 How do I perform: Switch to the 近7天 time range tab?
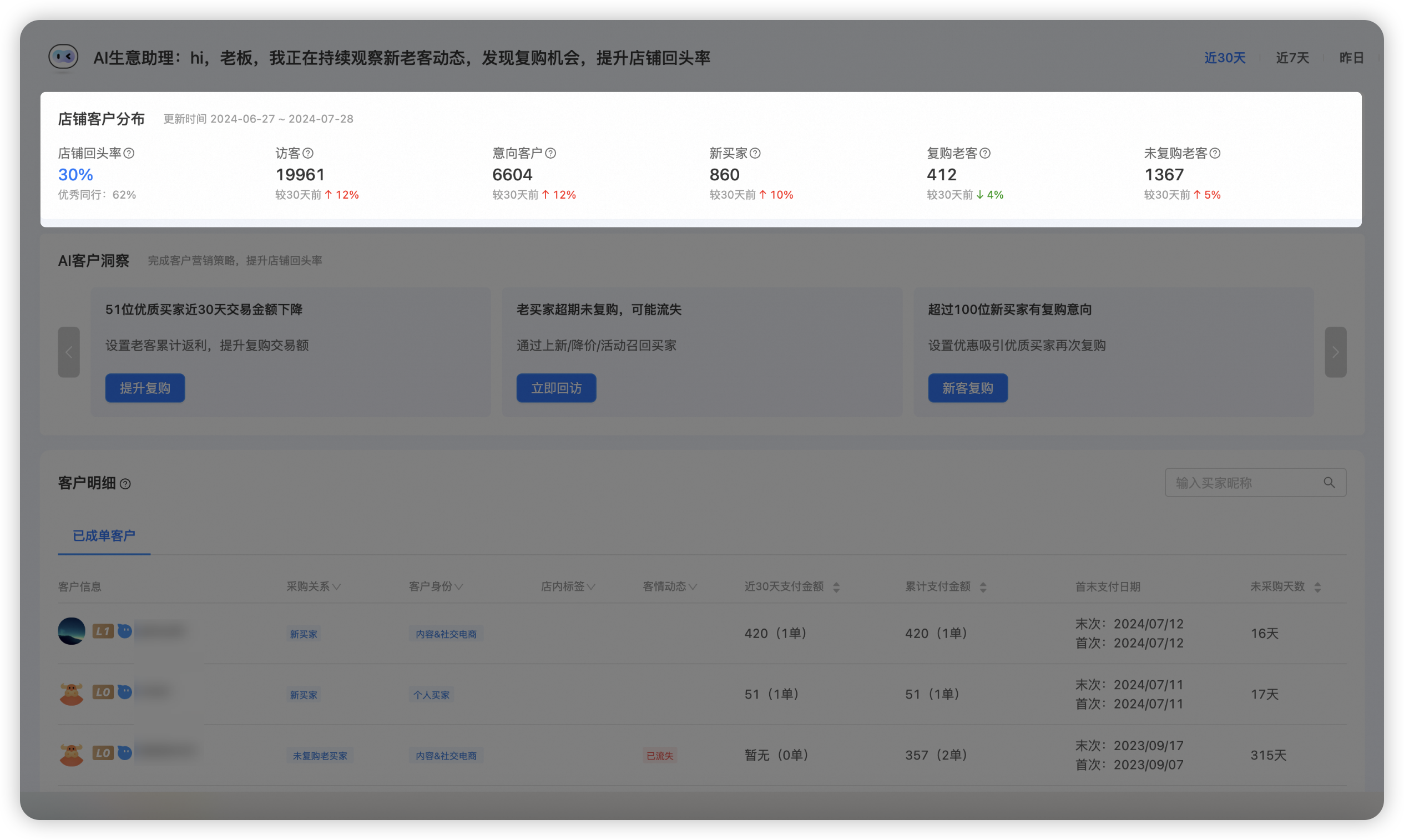(x=1292, y=57)
